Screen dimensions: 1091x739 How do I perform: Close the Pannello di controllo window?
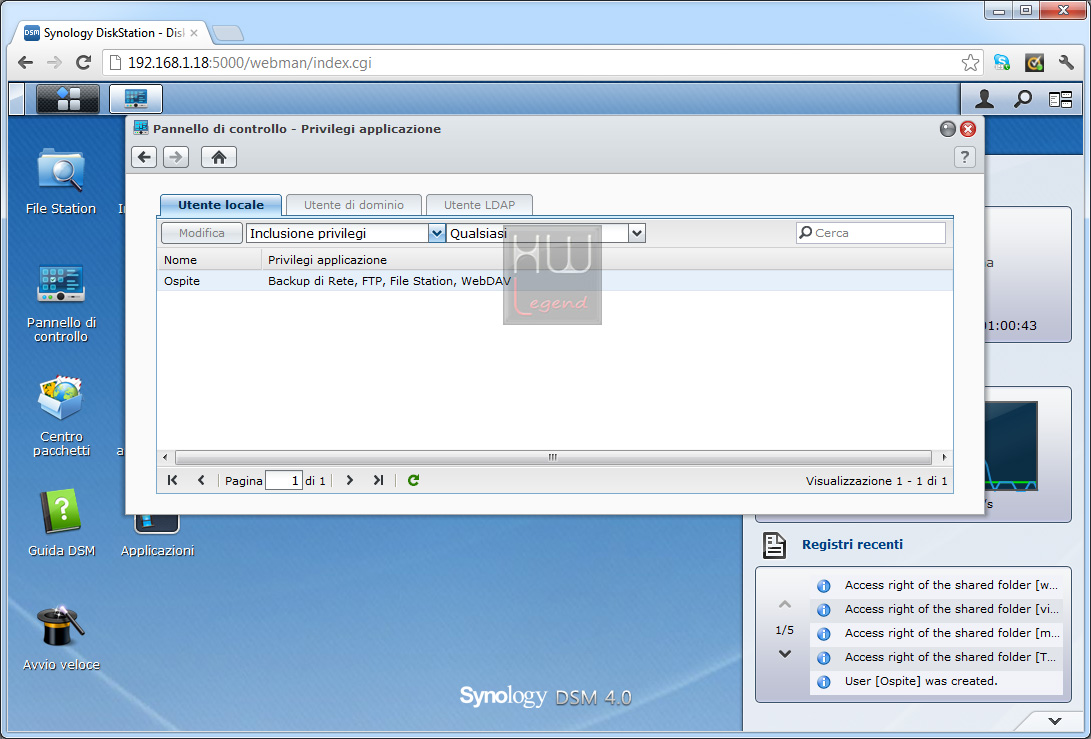[968, 129]
